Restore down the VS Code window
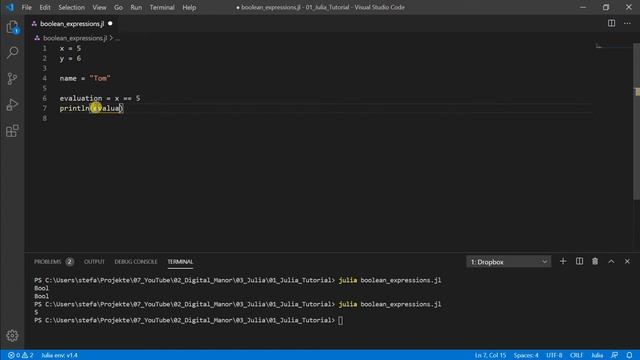Image resolution: width=640 pixels, height=360 pixels. [x=606, y=7]
